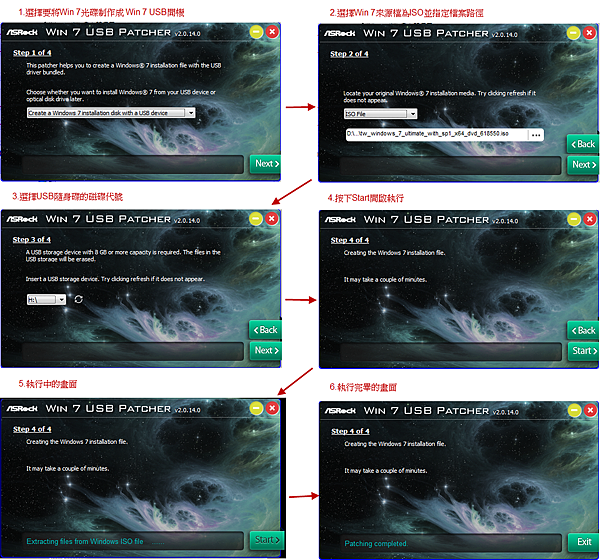Click Back in the step 4 start window
This screenshot has width=600, height=560.
(x=583, y=330)
